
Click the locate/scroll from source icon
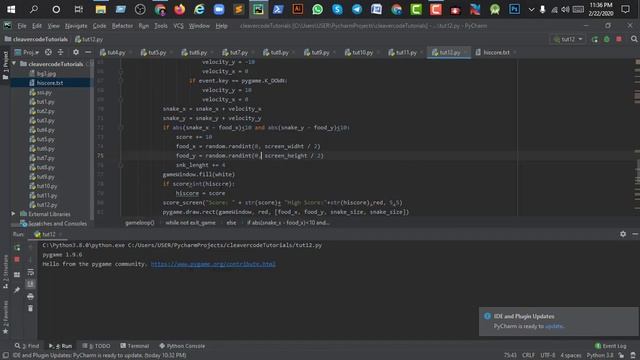[x=48, y=52]
